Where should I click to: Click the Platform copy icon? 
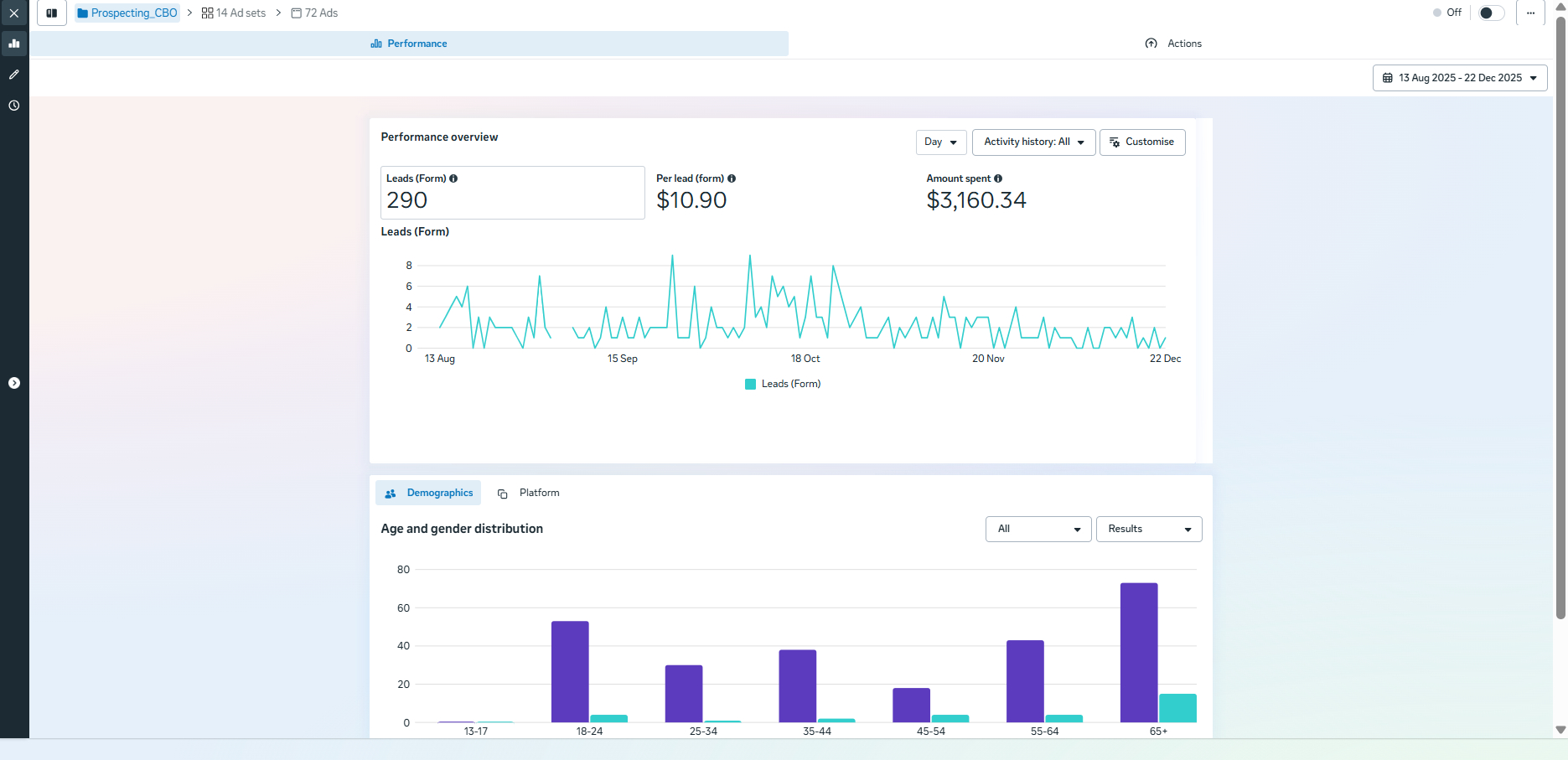pos(503,494)
